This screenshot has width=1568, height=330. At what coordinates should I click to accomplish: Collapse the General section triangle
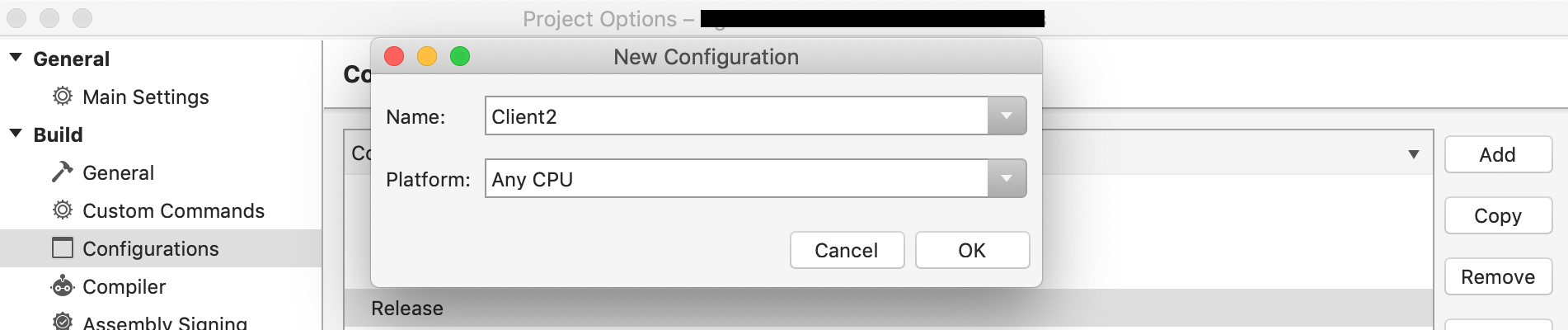point(16,58)
